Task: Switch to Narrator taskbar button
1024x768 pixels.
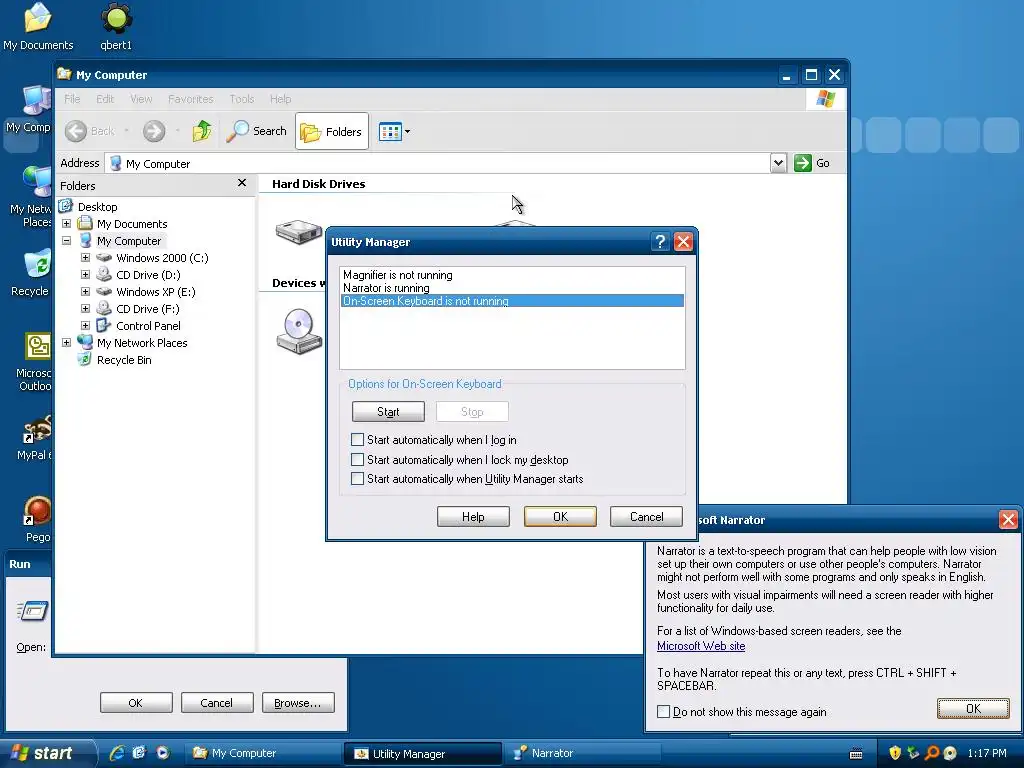Action: (583, 753)
